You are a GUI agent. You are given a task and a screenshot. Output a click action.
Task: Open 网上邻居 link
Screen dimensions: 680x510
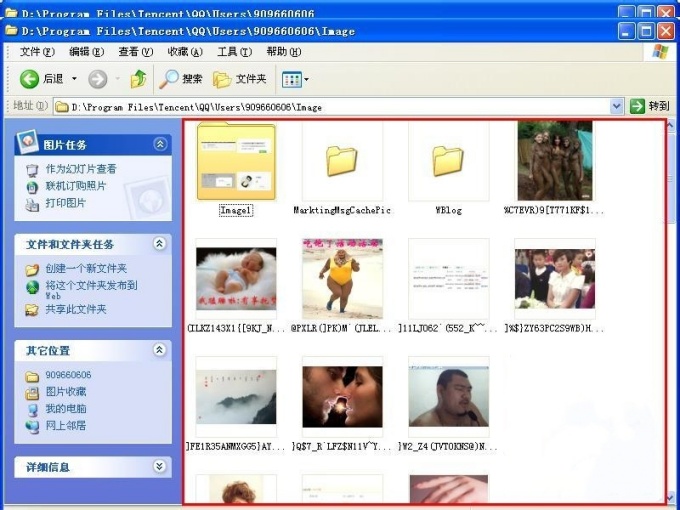coord(66,425)
